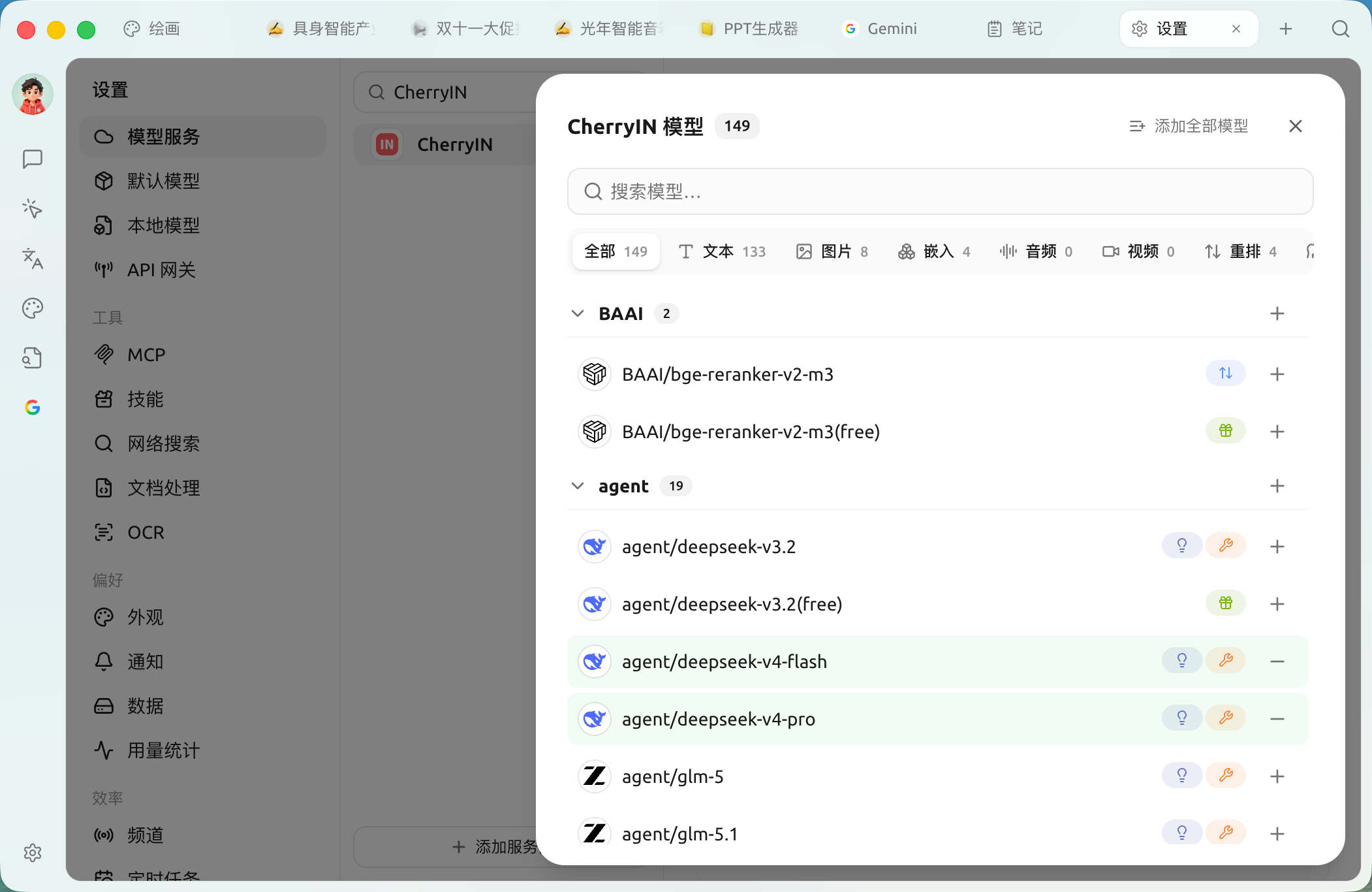Screen dimensions: 1372x892
Task: Click the gear icon at sidebar bottom
Action: (33, 852)
